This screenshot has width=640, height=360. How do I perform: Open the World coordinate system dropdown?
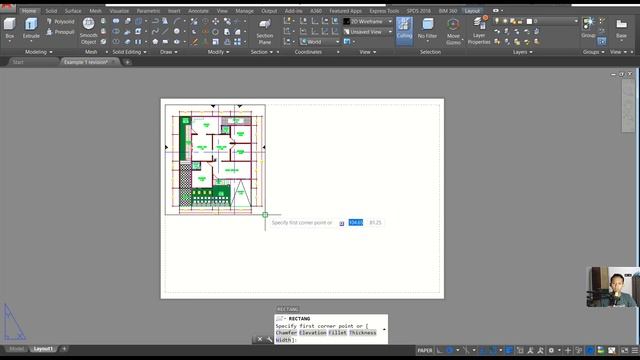(320, 42)
